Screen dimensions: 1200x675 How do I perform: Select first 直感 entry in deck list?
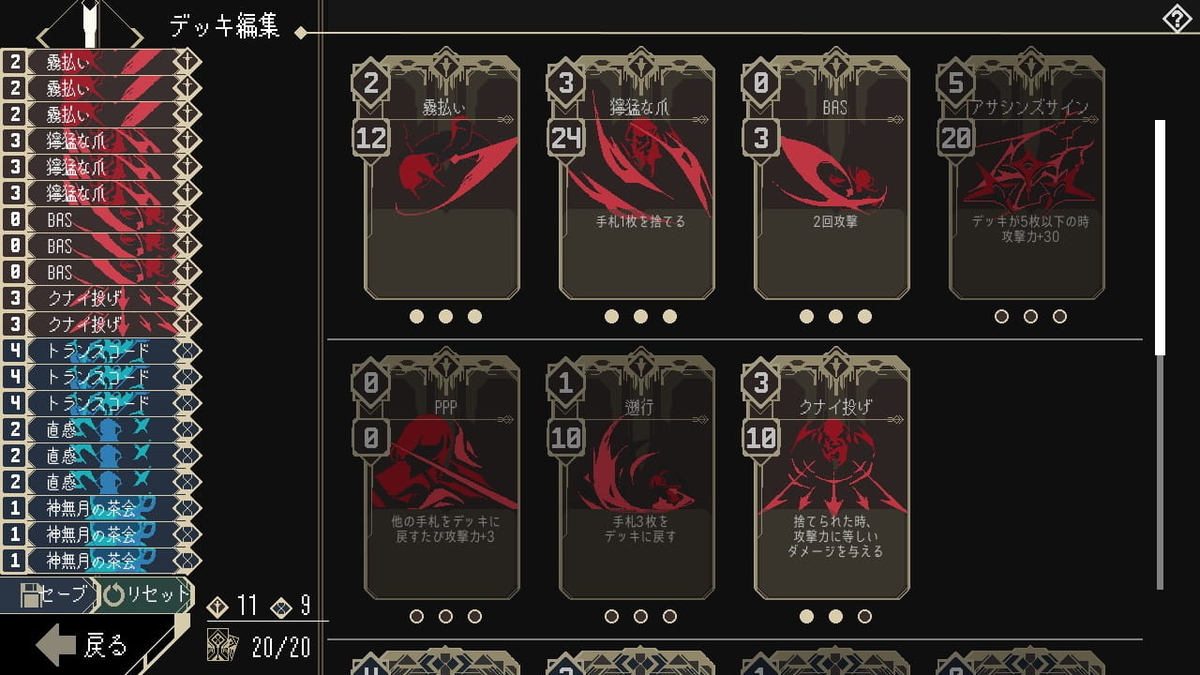point(101,429)
